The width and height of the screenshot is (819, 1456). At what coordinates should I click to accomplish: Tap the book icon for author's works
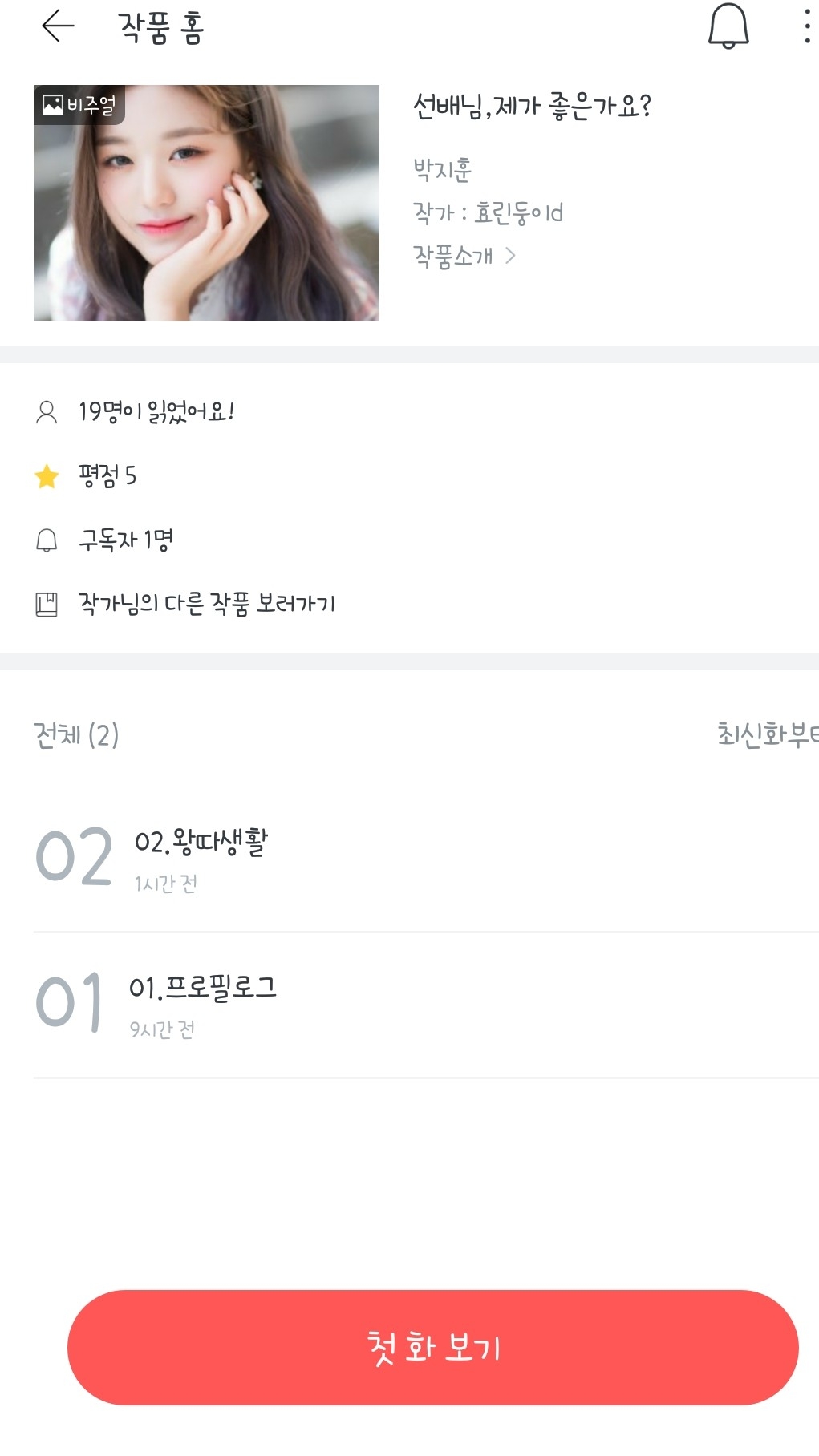click(x=47, y=604)
